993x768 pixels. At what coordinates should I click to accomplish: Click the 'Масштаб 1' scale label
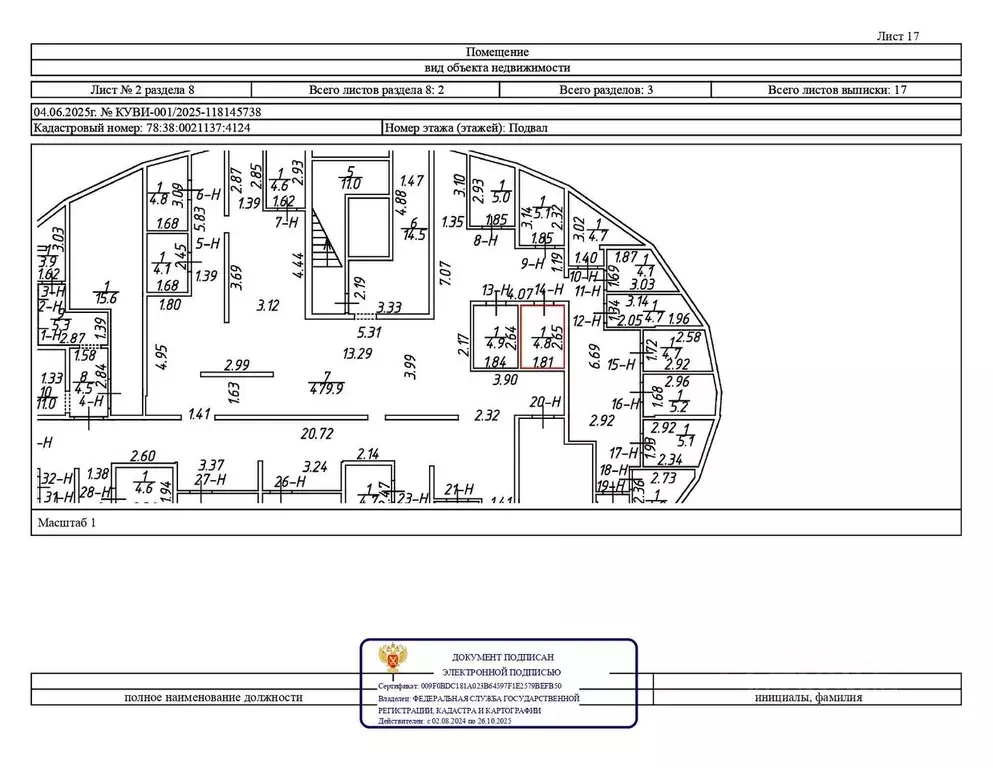(68, 522)
